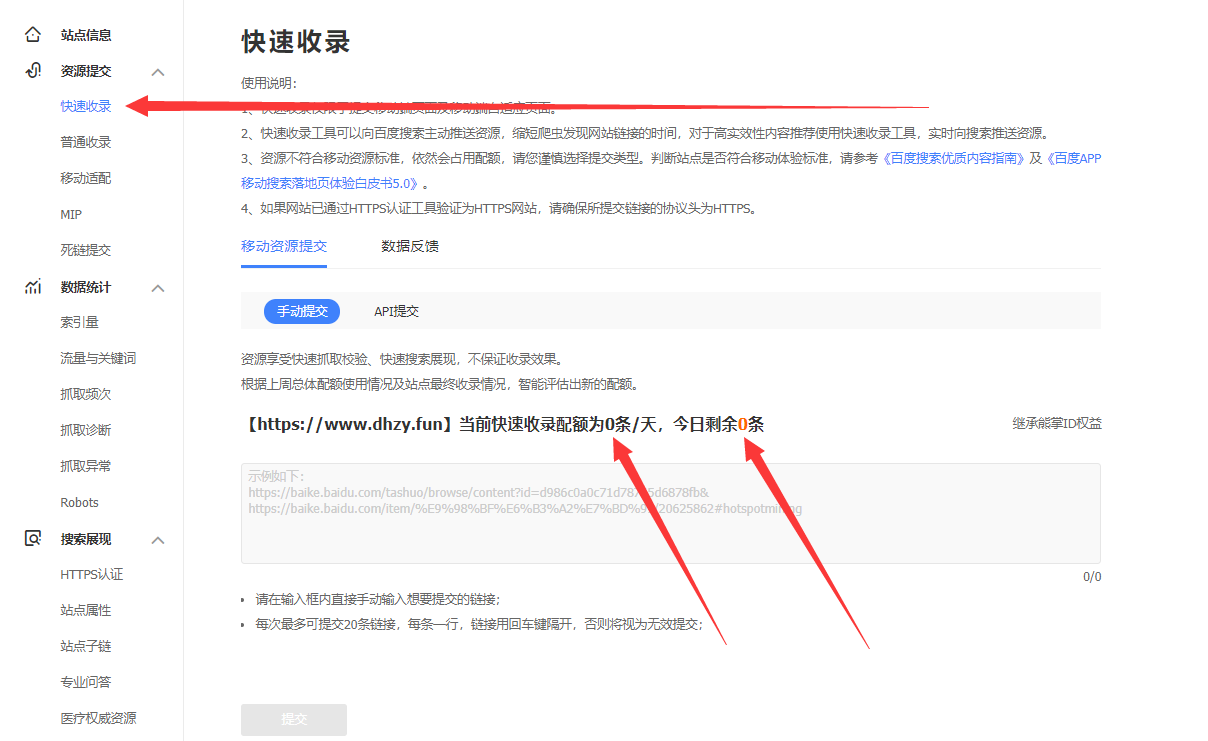
Task: Collapse the 资源提交 section chevron
Action: coord(158,72)
